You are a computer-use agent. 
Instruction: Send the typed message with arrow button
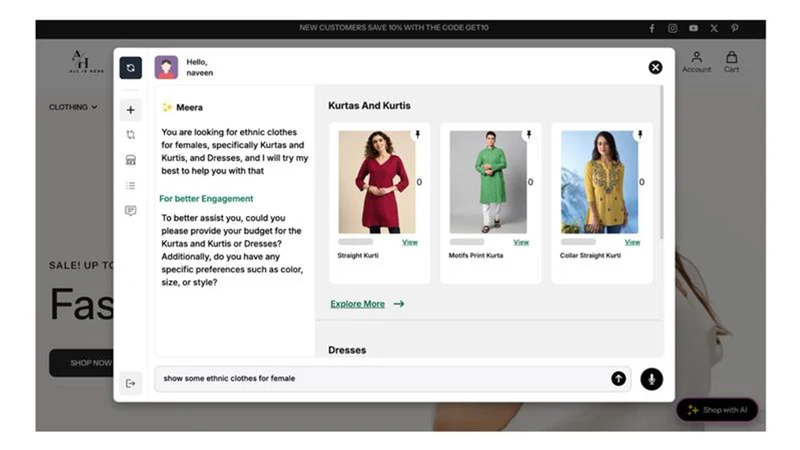click(x=618, y=379)
